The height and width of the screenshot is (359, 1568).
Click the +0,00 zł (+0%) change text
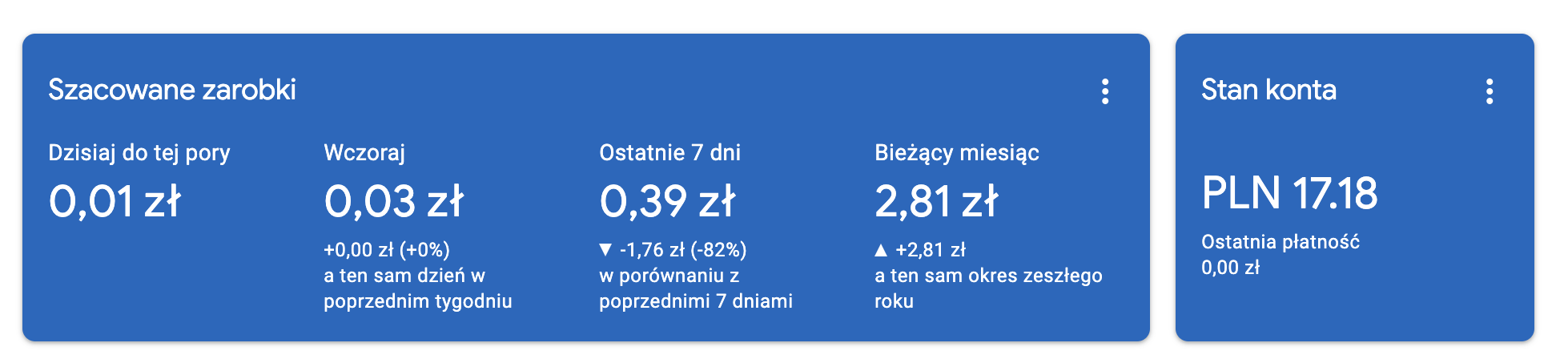[x=387, y=250]
